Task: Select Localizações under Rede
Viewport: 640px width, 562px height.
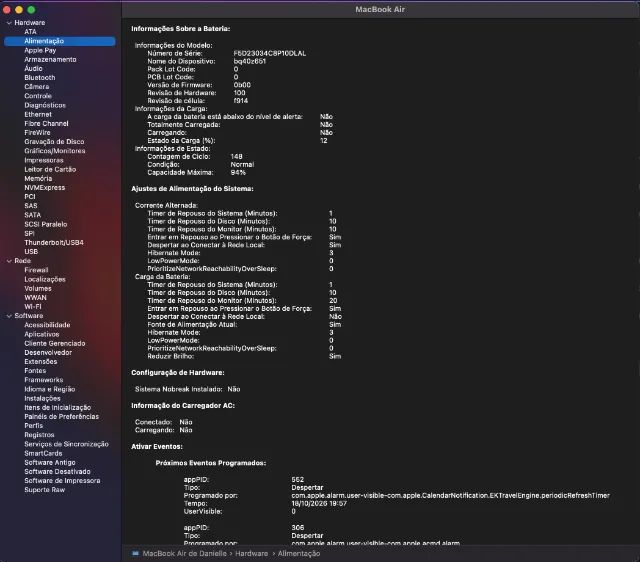Action: (x=45, y=279)
